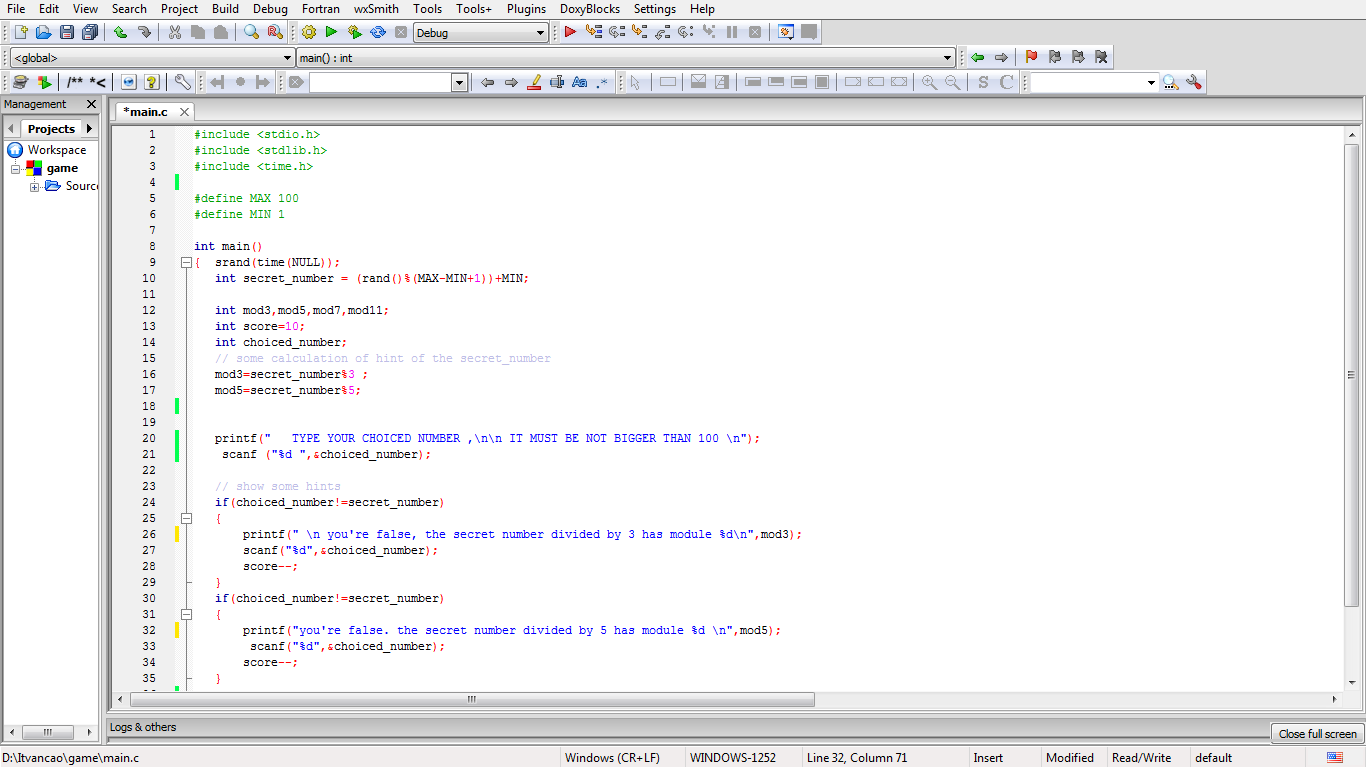The height and width of the screenshot is (768, 1366).
Task: Select the main.c editor tab
Action: pyautogui.click(x=146, y=112)
